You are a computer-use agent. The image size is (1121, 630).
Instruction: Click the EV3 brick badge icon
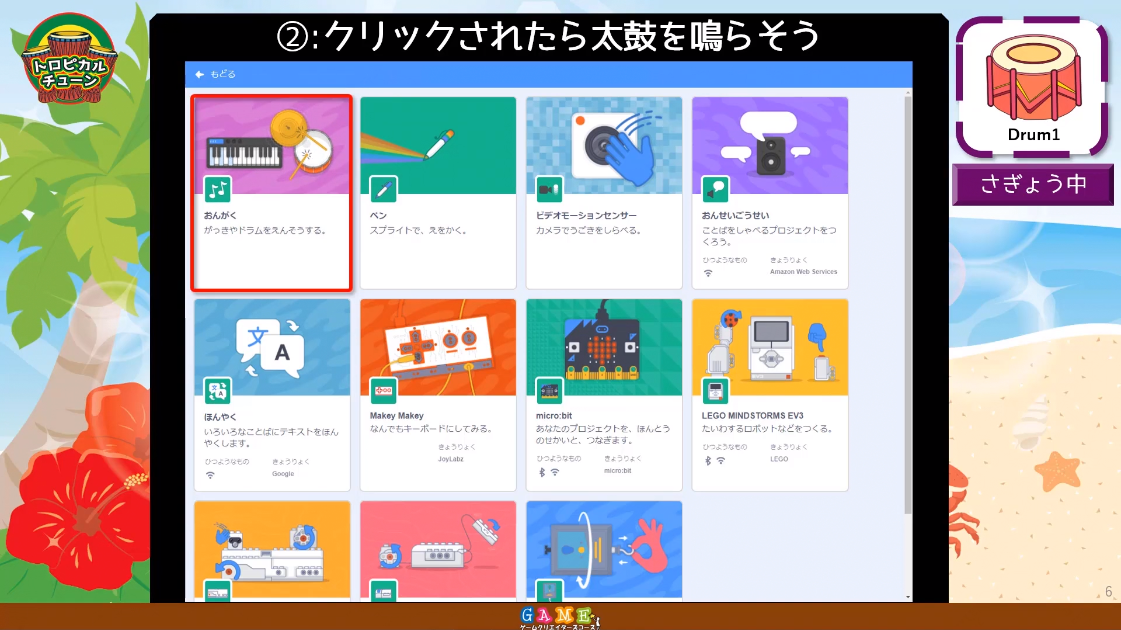coord(715,391)
